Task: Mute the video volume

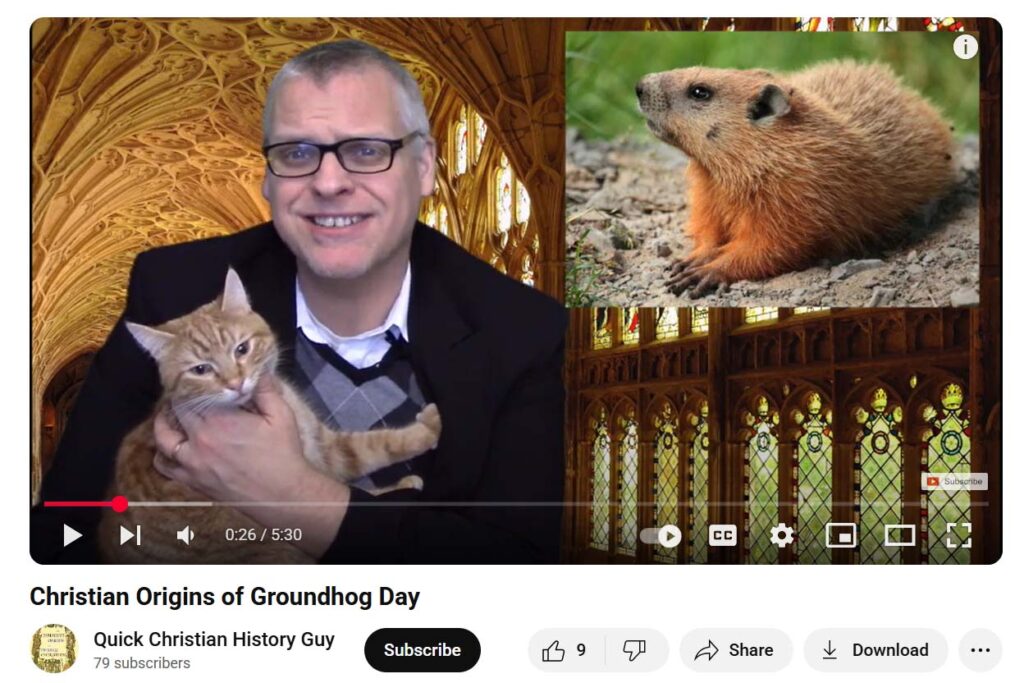Action: (185, 535)
